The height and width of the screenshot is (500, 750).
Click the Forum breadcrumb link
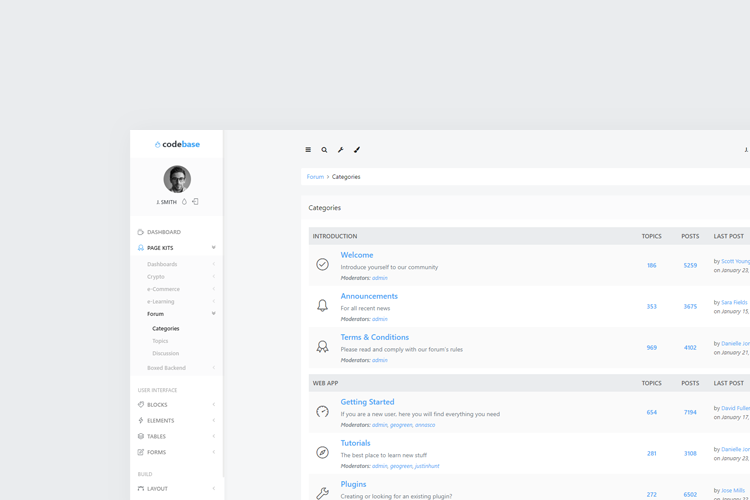coord(315,177)
